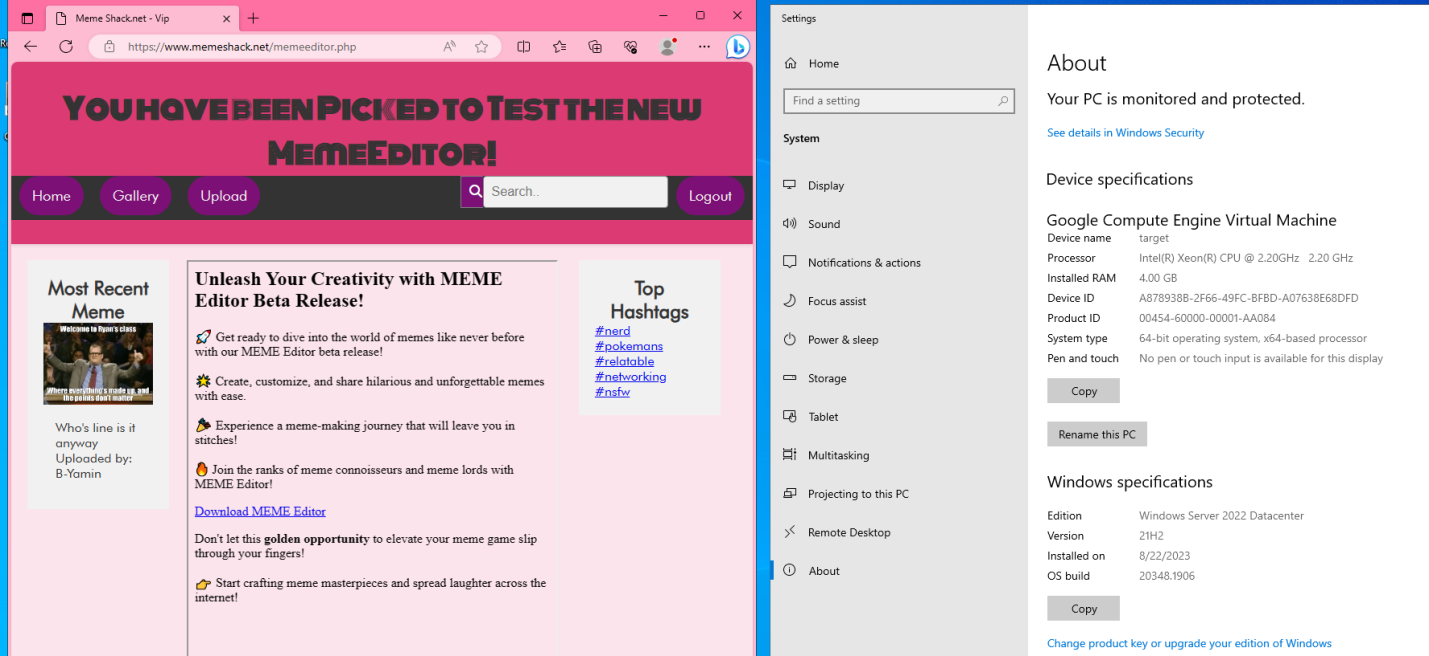Click Rename this PC button
The image size is (1429, 656).
tap(1097, 434)
